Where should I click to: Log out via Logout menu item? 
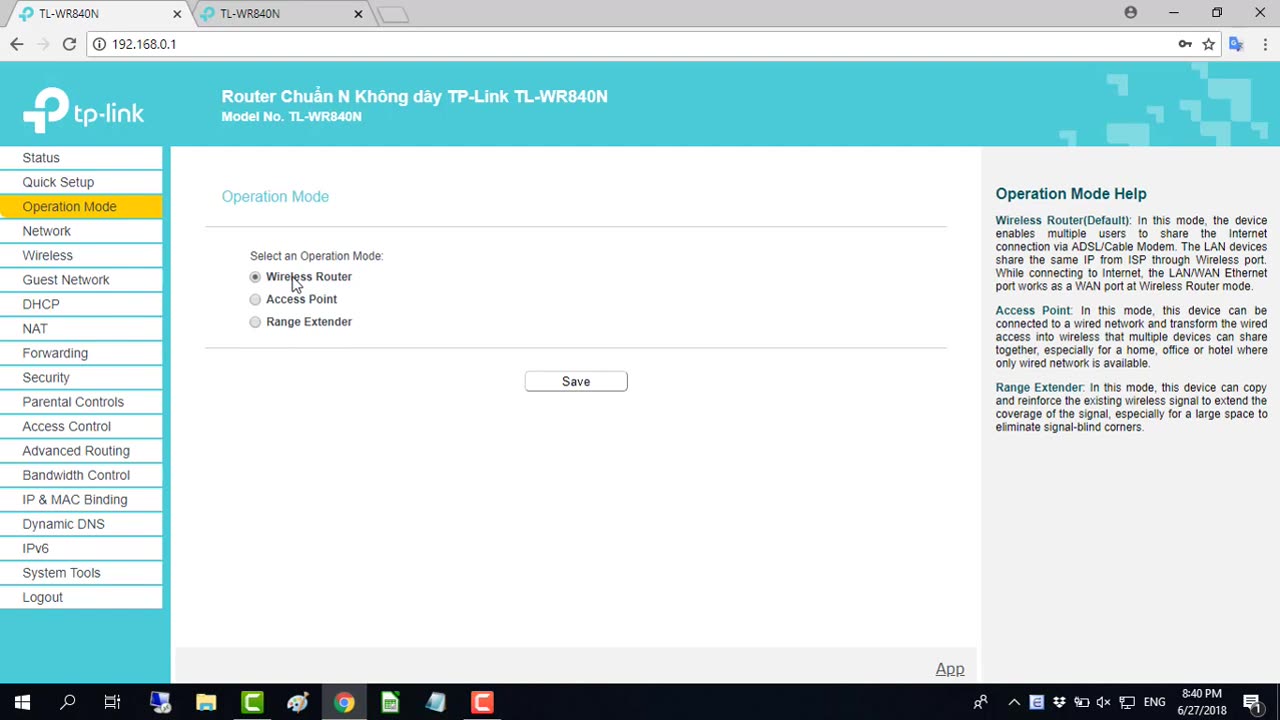[81, 597]
